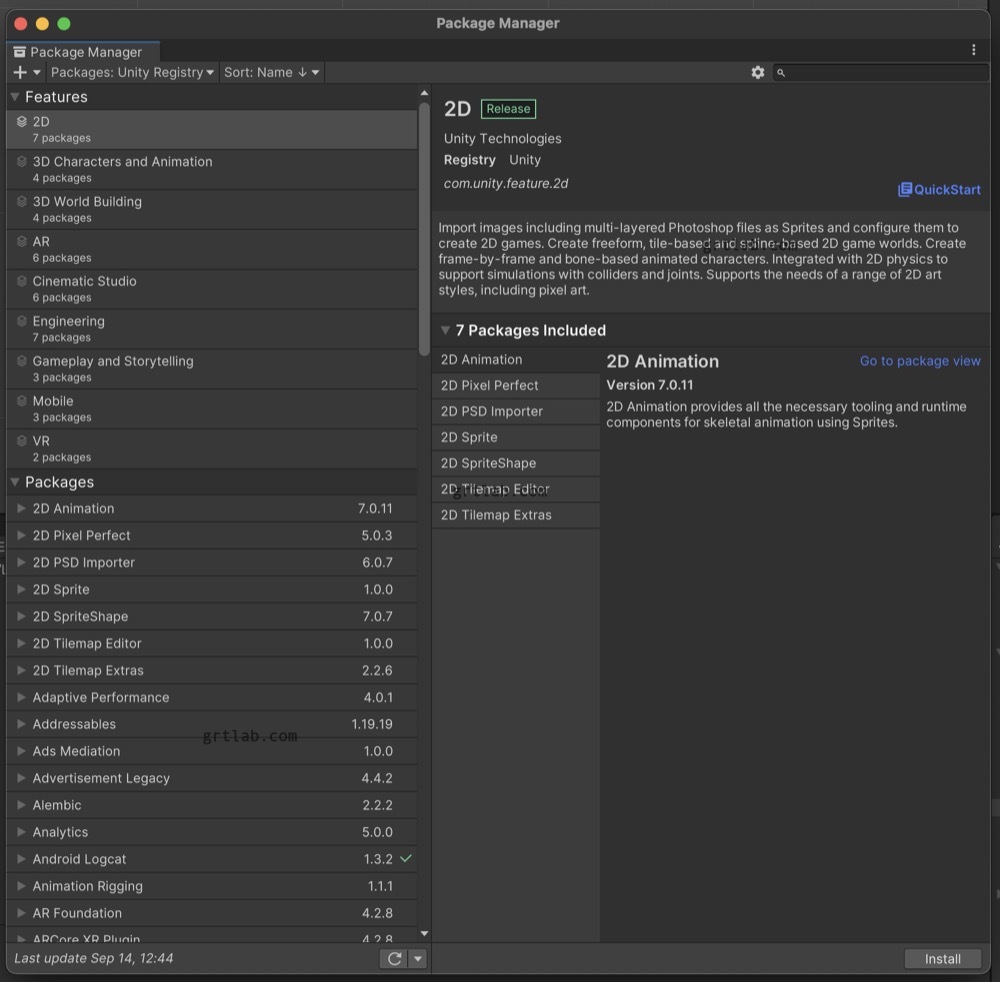Click the 2D feature icon in Features list
The image size is (1000, 982).
pyautogui.click(x=22, y=121)
